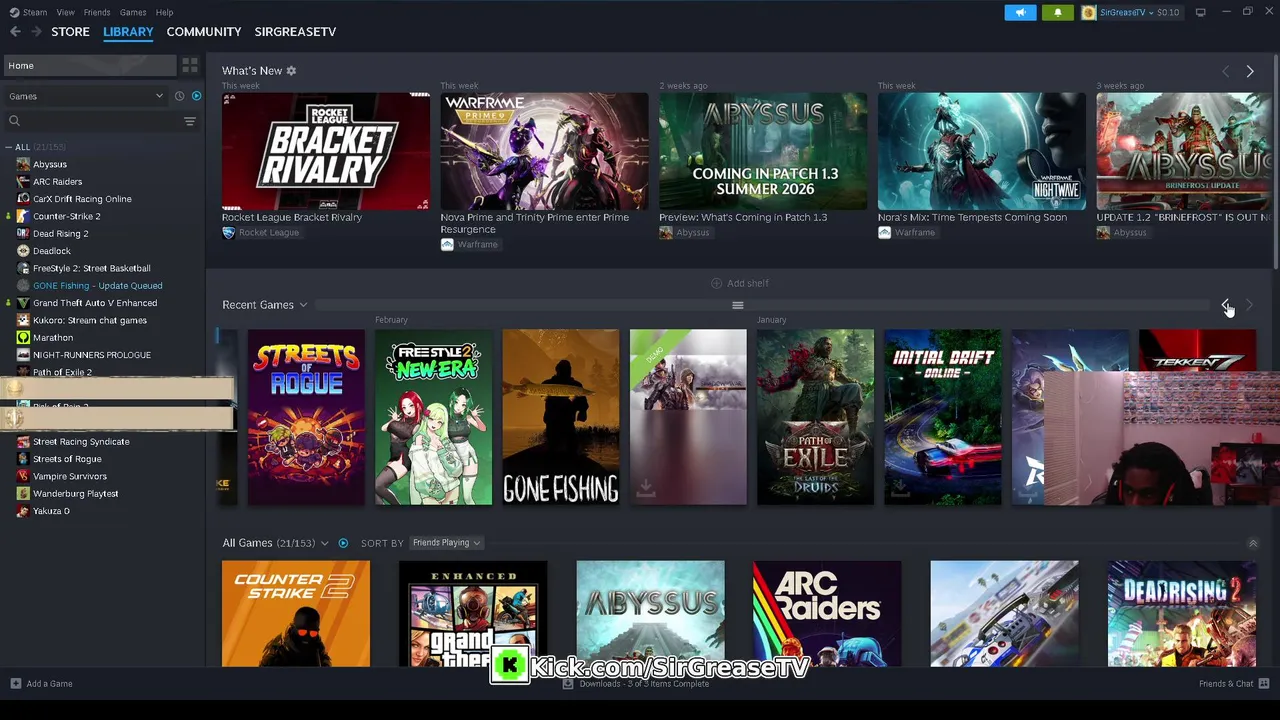The width and height of the screenshot is (1280, 720).
Task: Switch to Big Picture mode icon
Action: click(x=1200, y=12)
